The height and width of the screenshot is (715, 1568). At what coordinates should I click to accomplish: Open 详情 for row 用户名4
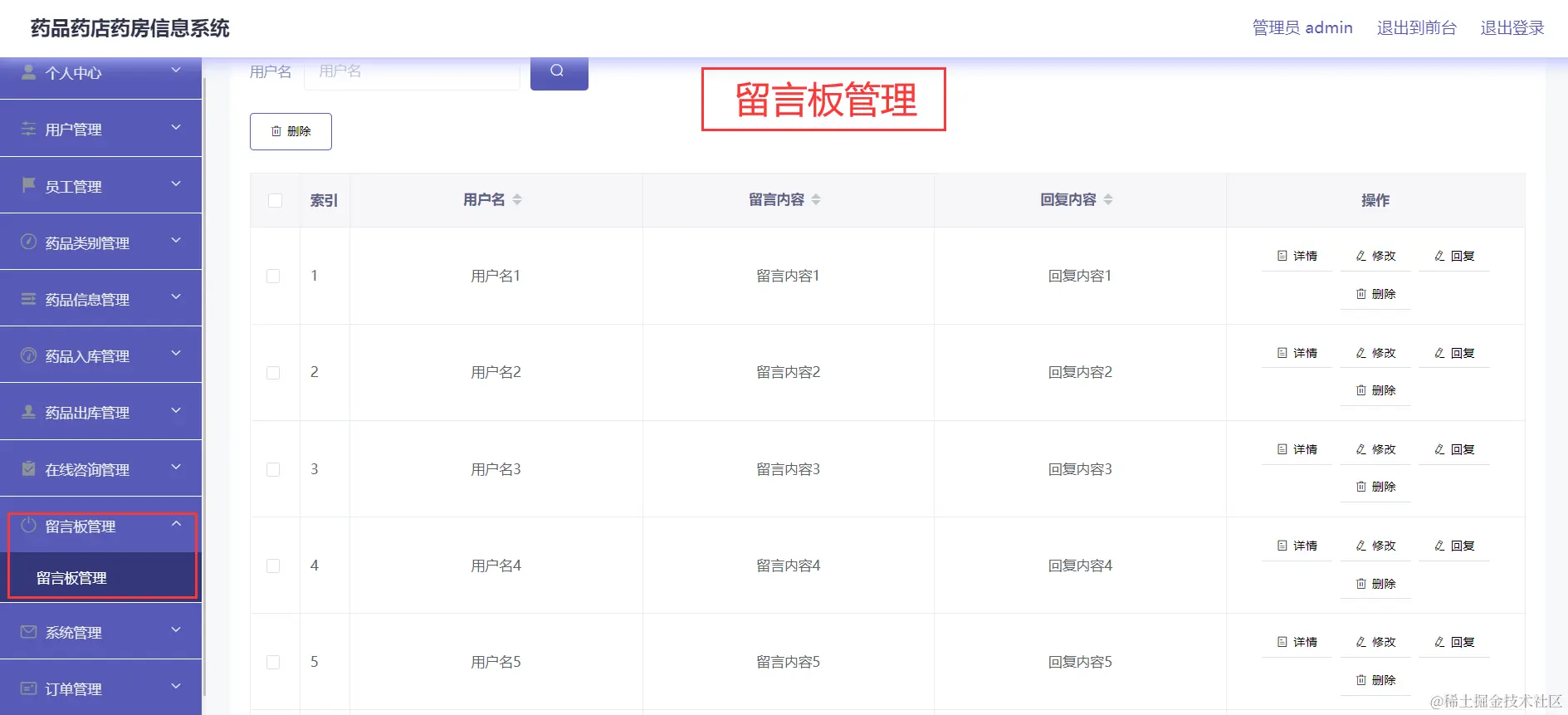[1297, 546]
